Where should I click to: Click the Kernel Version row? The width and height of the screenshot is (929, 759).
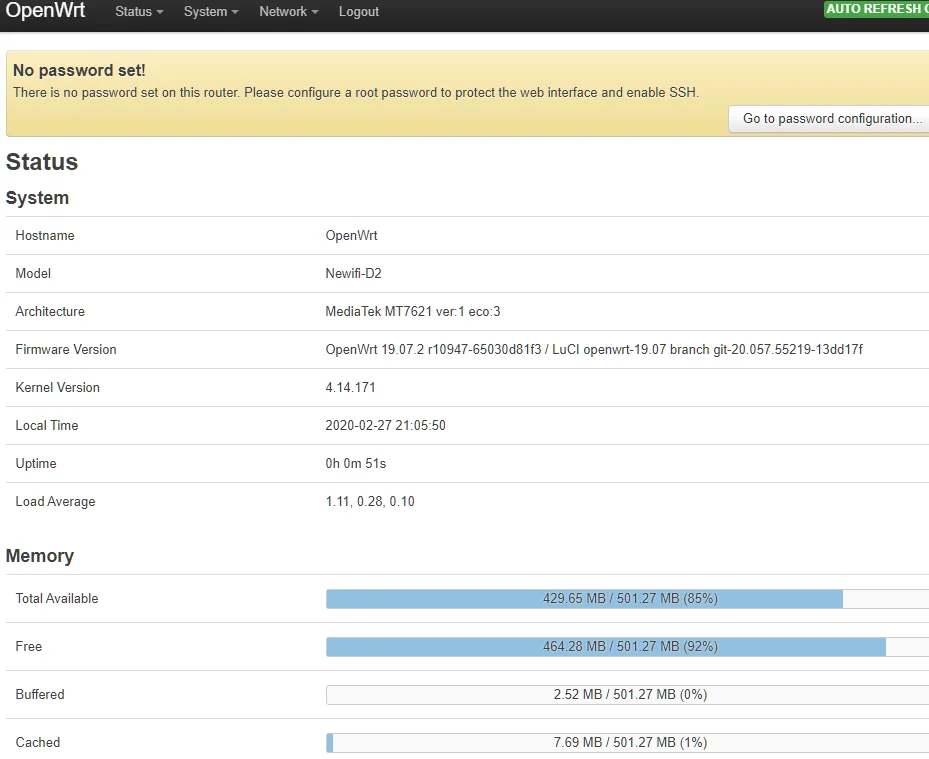(351, 387)
